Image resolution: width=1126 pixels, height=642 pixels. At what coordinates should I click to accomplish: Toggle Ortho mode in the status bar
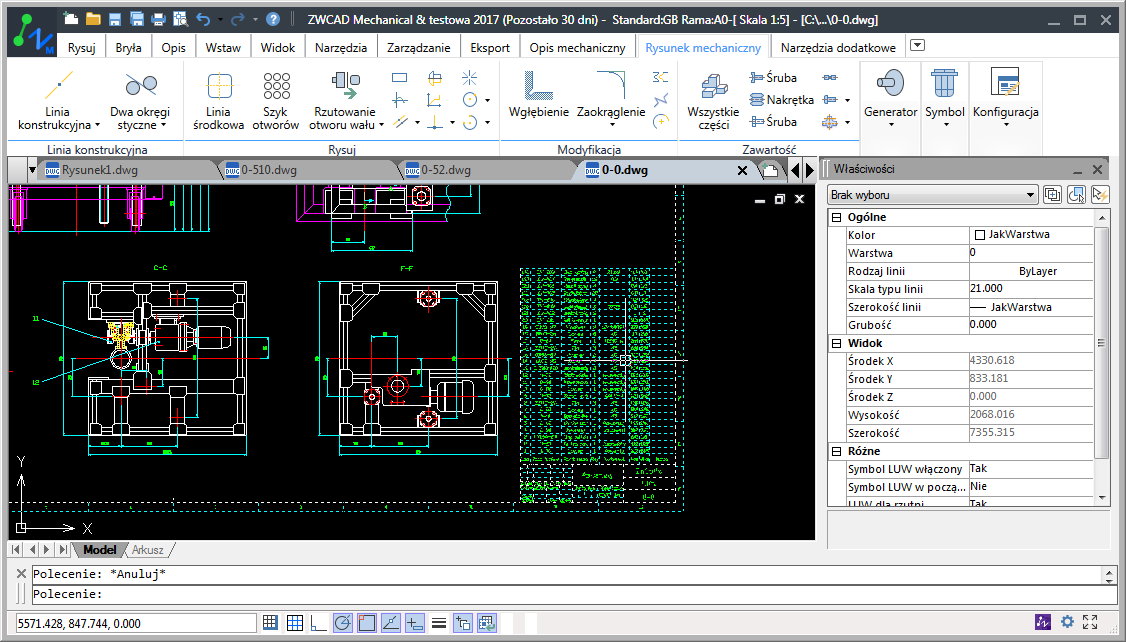click(318, 623)
